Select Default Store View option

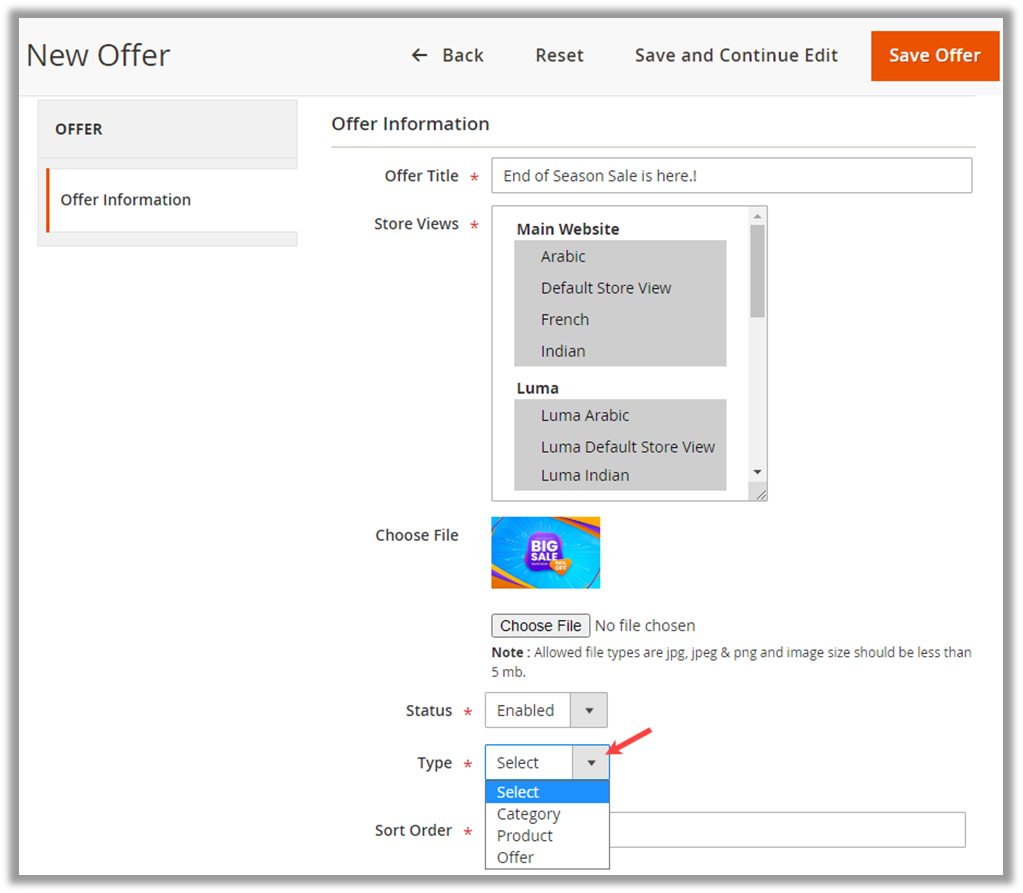pyautogui.click(x=606, y=288)
